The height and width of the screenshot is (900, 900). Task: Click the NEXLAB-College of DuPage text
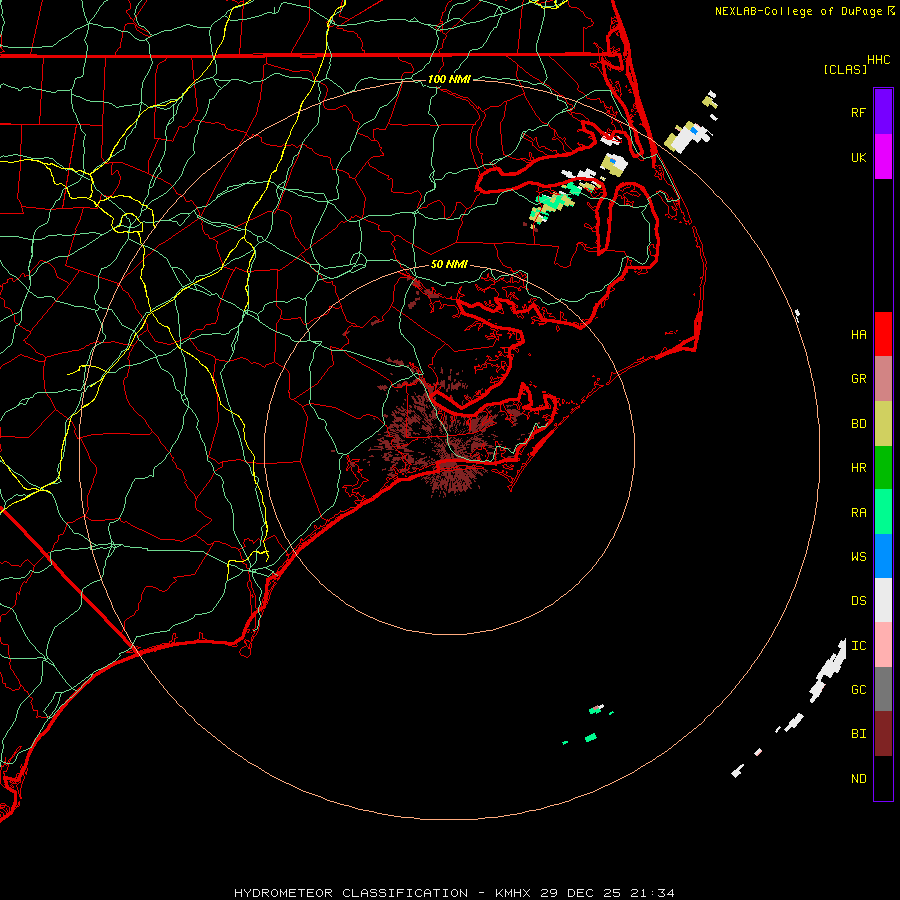(798, 11)
